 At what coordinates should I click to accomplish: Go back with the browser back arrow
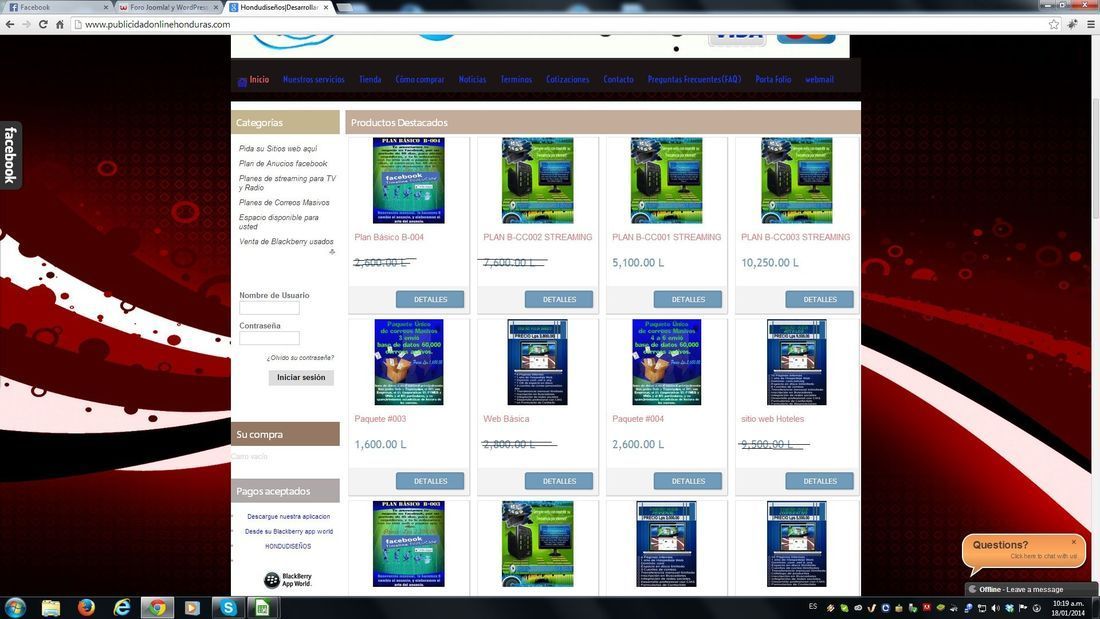pos(10,24)
